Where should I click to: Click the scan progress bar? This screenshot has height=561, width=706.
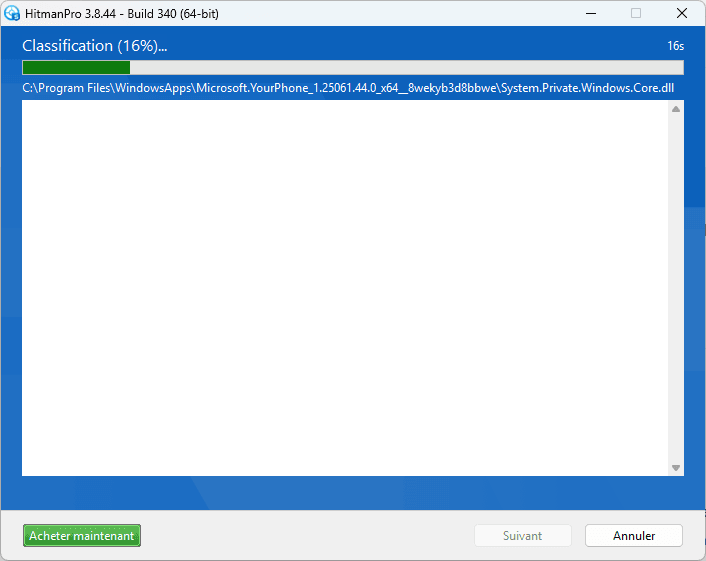tap(353, 68)
